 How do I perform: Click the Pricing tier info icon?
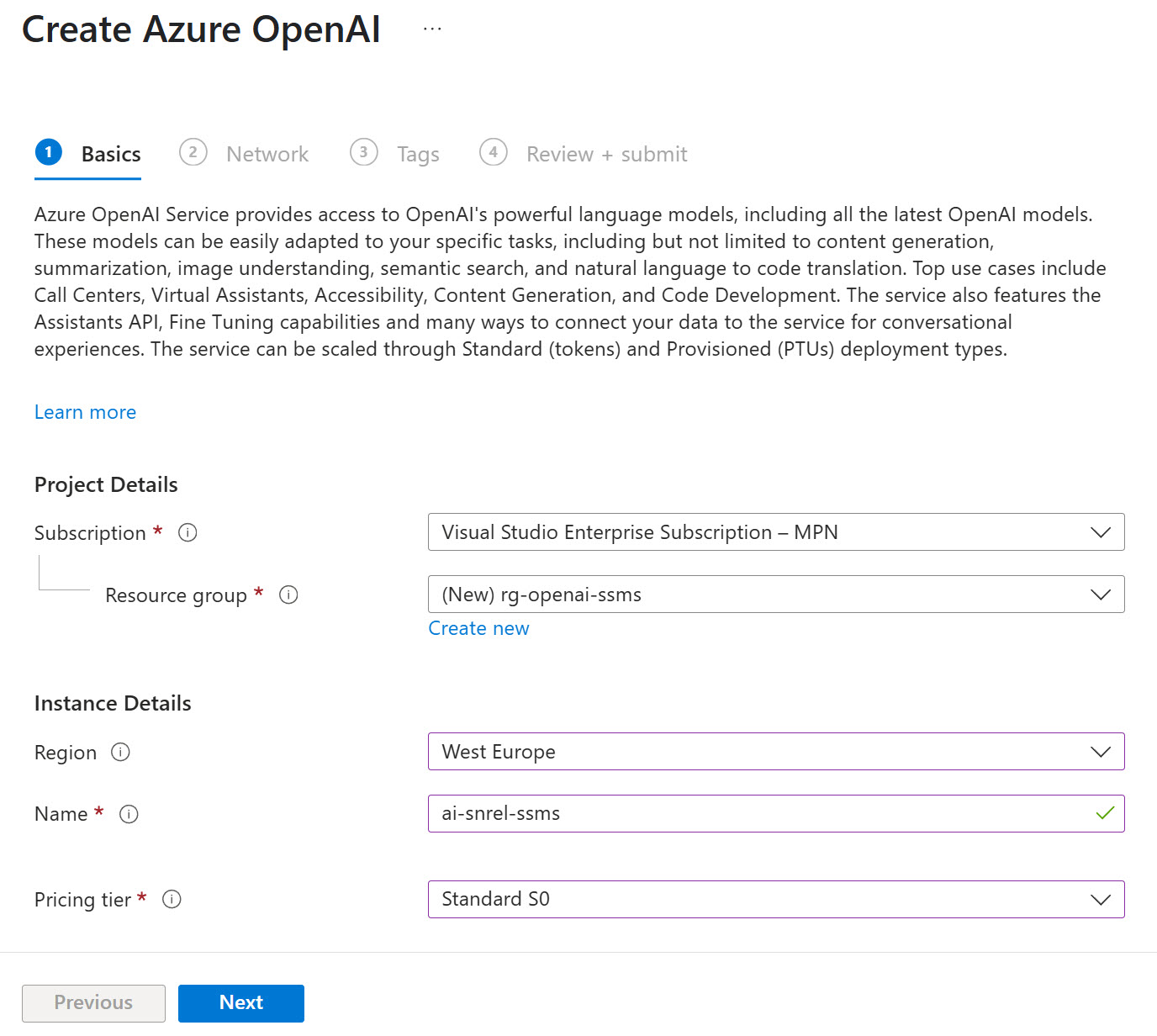[x=172, y=899]
